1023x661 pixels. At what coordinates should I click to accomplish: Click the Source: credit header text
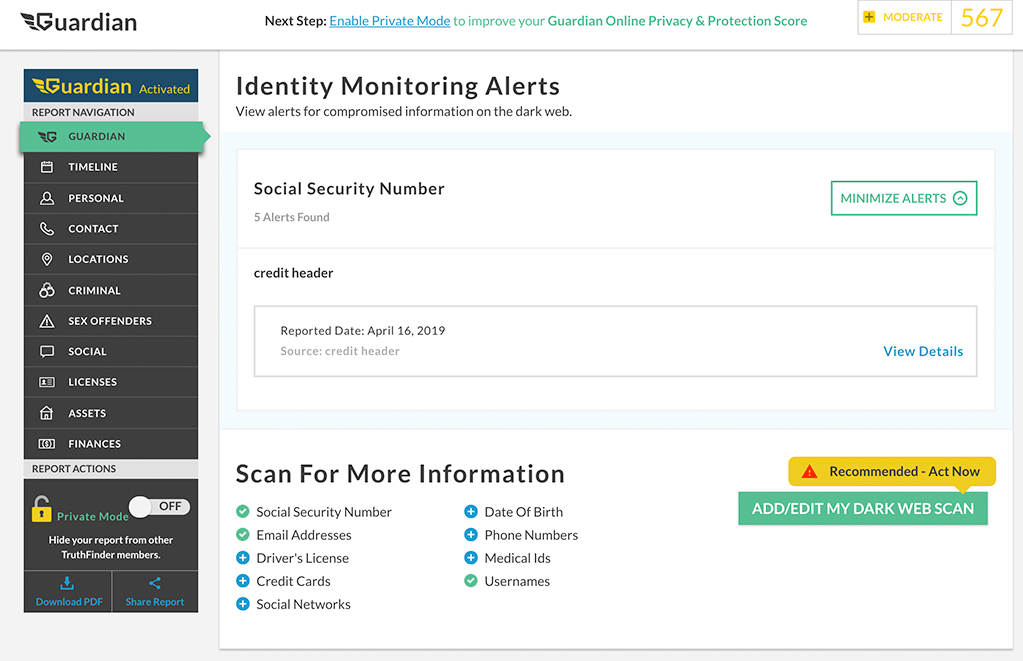pyautogui.click(x=340, y=351)
